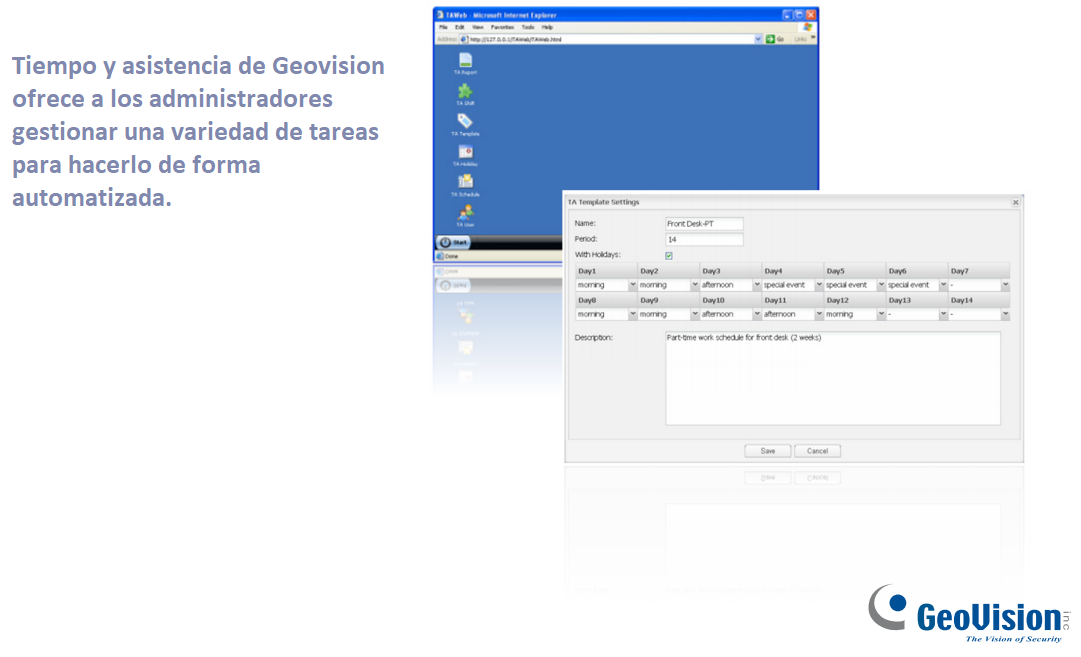Image resolution: width=1081 pixels, height=657 pixels.
Task: Click the TAWeb title bar page icon
Action: point(440,14)
